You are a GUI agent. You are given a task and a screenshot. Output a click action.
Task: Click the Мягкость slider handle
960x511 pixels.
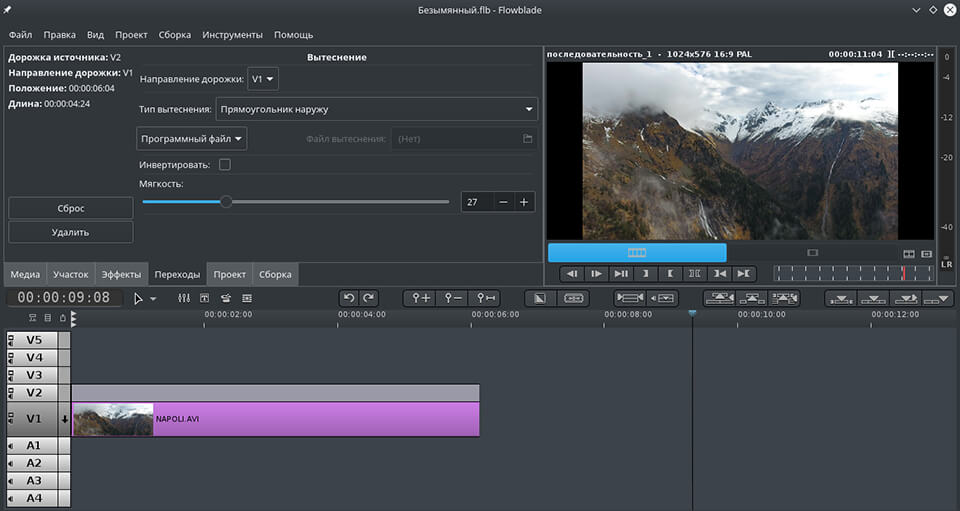pyautogui.click(x=226, y=202)
